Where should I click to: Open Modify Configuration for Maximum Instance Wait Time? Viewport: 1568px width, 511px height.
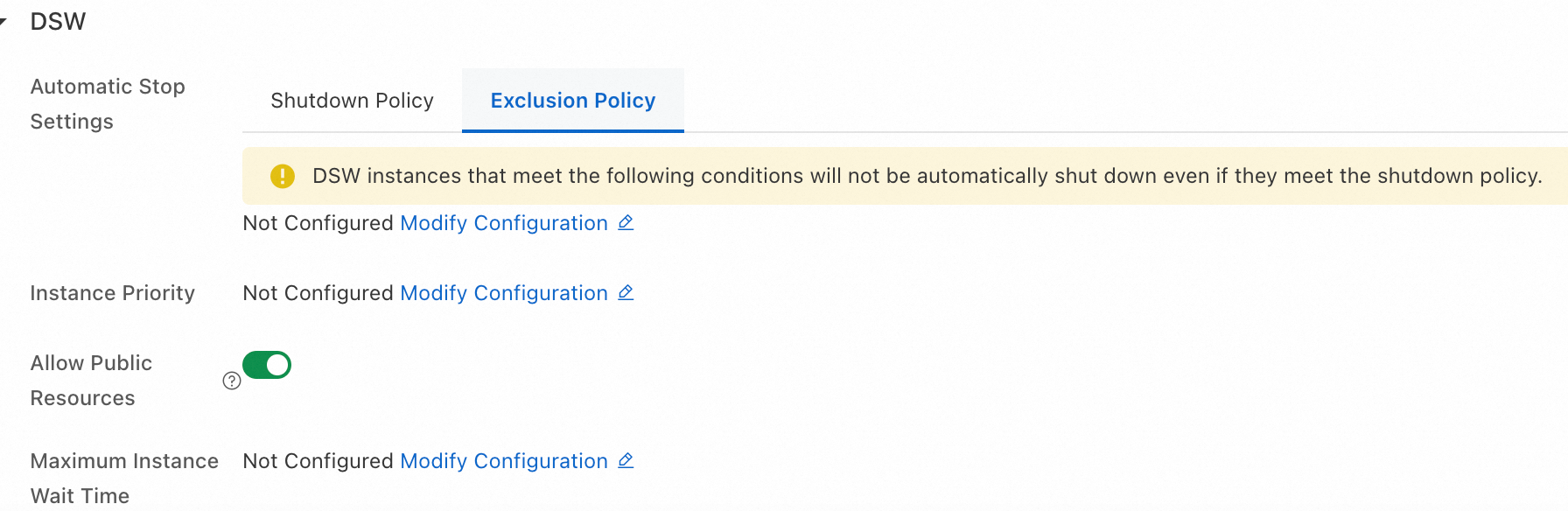point(504,461)
